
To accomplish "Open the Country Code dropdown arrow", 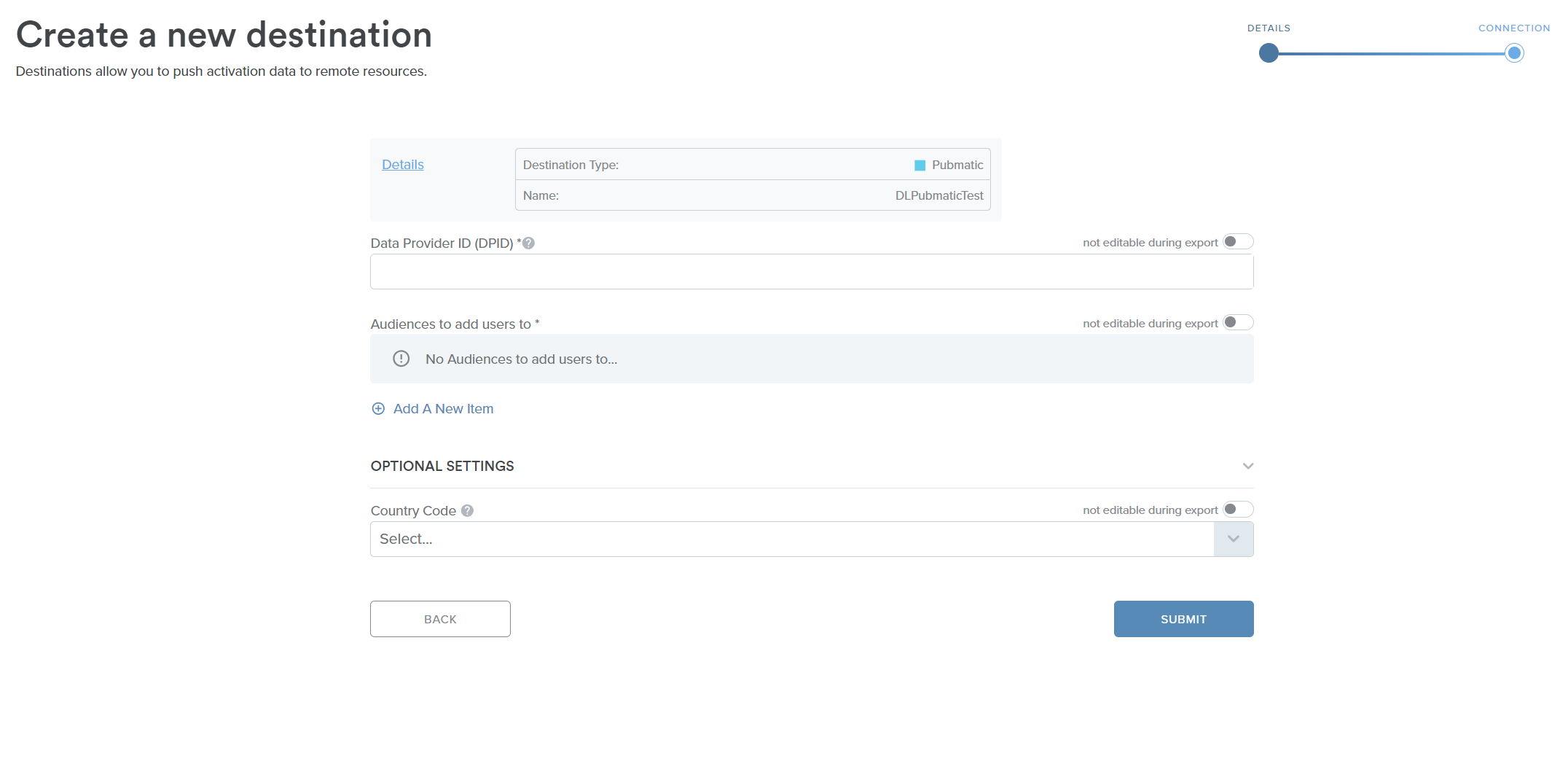I will 1234,539.
